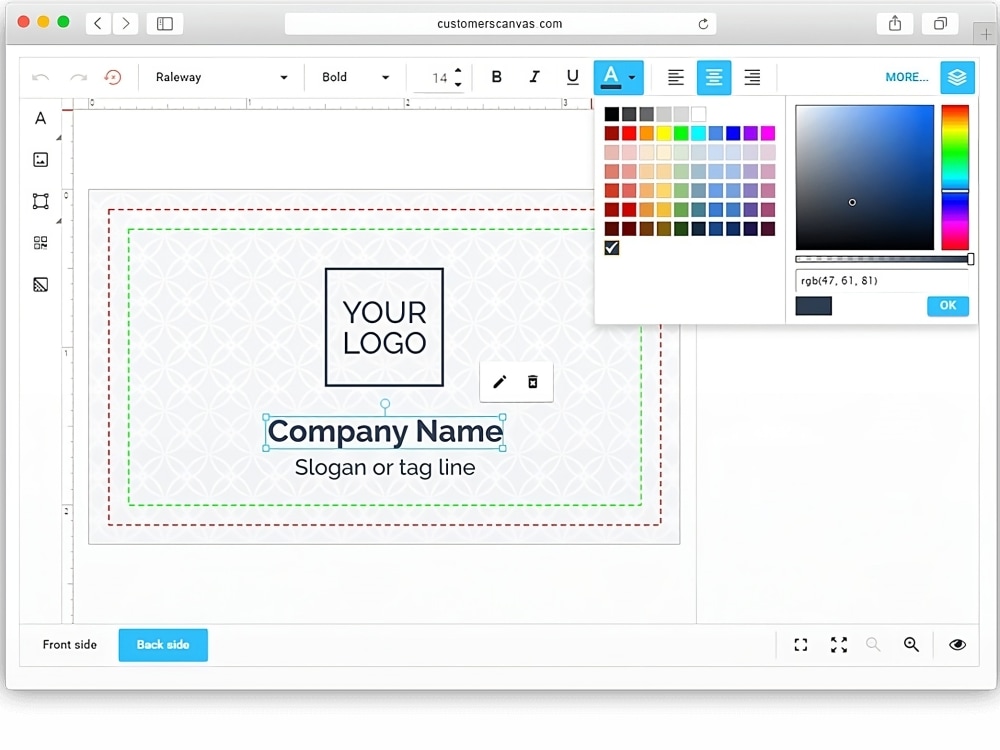Open a new browser tab

coord(986,34)
